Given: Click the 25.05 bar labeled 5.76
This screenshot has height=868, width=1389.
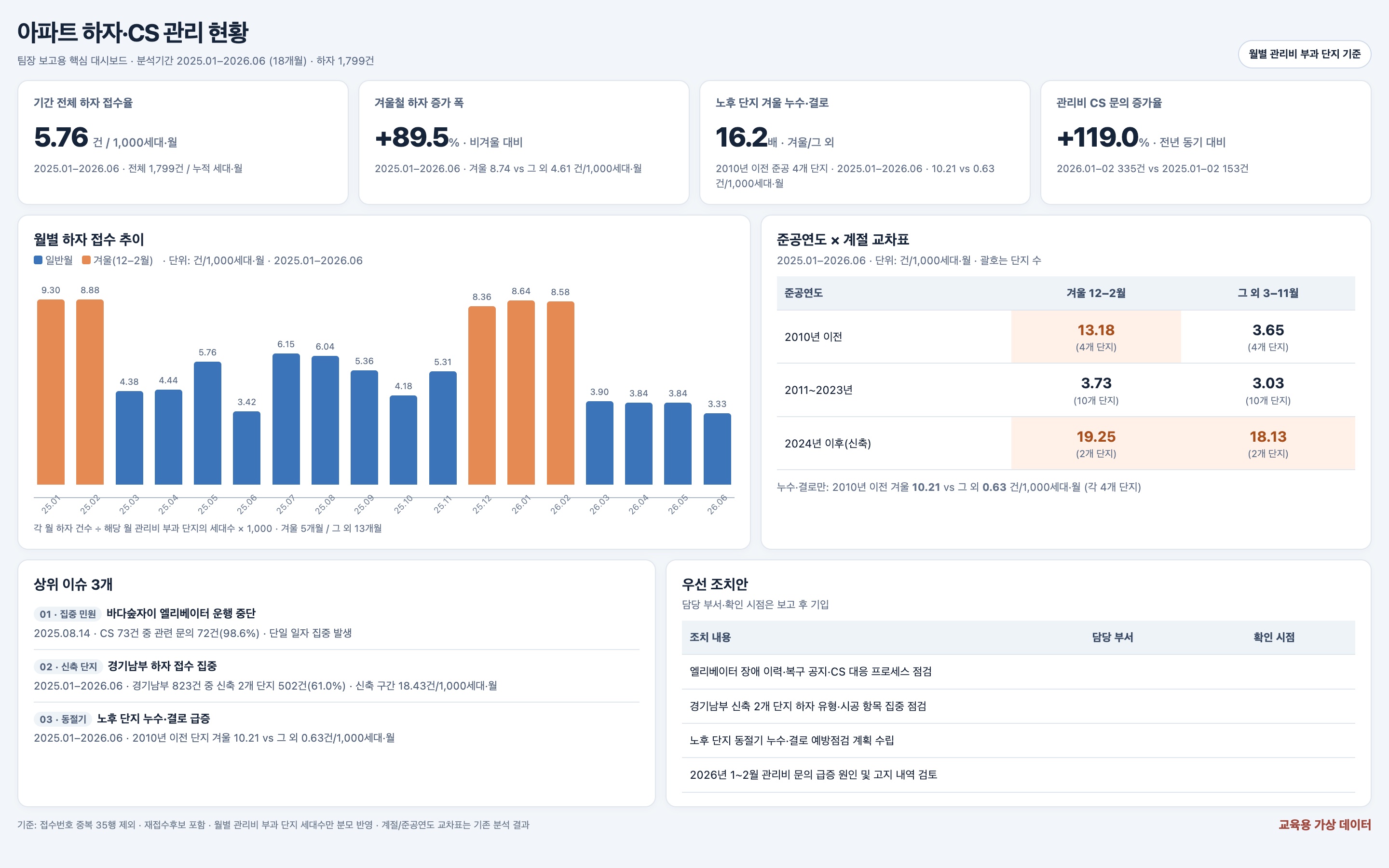Looking at the screenshot, I should click(208, 423).
